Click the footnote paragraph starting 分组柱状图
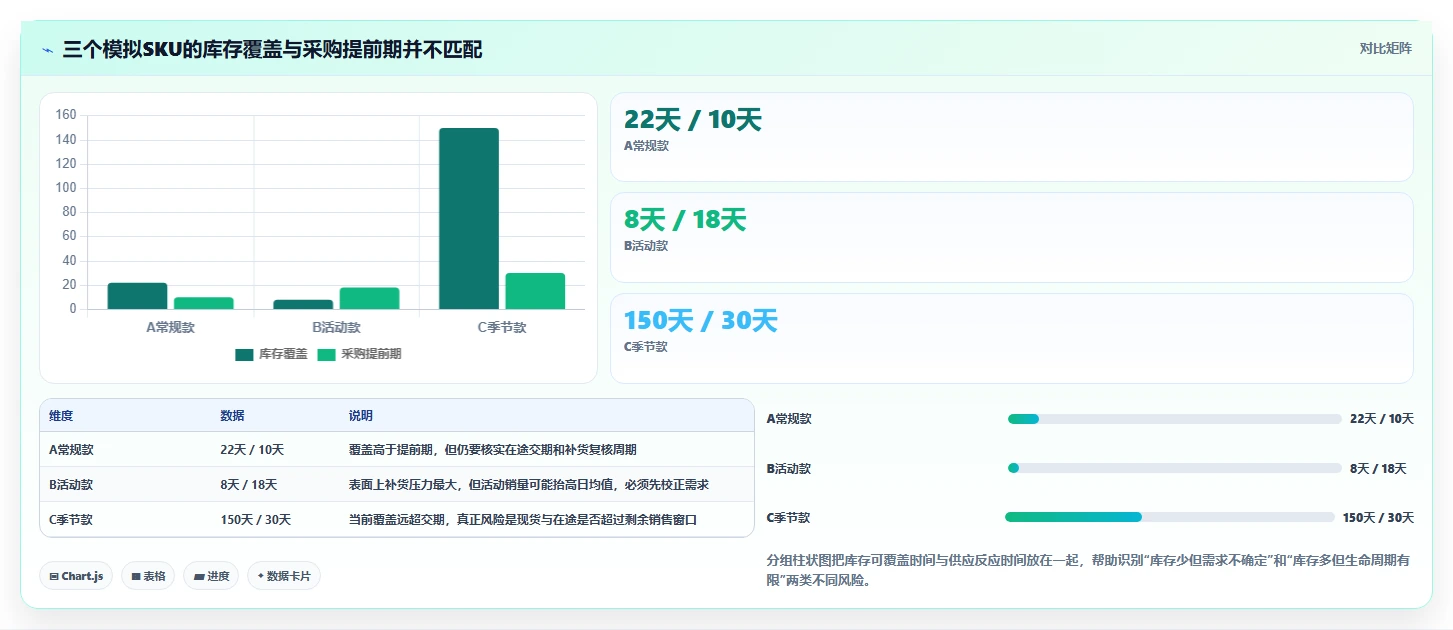This screenshot has width=1453, height=630. [x=1089, y=570]
